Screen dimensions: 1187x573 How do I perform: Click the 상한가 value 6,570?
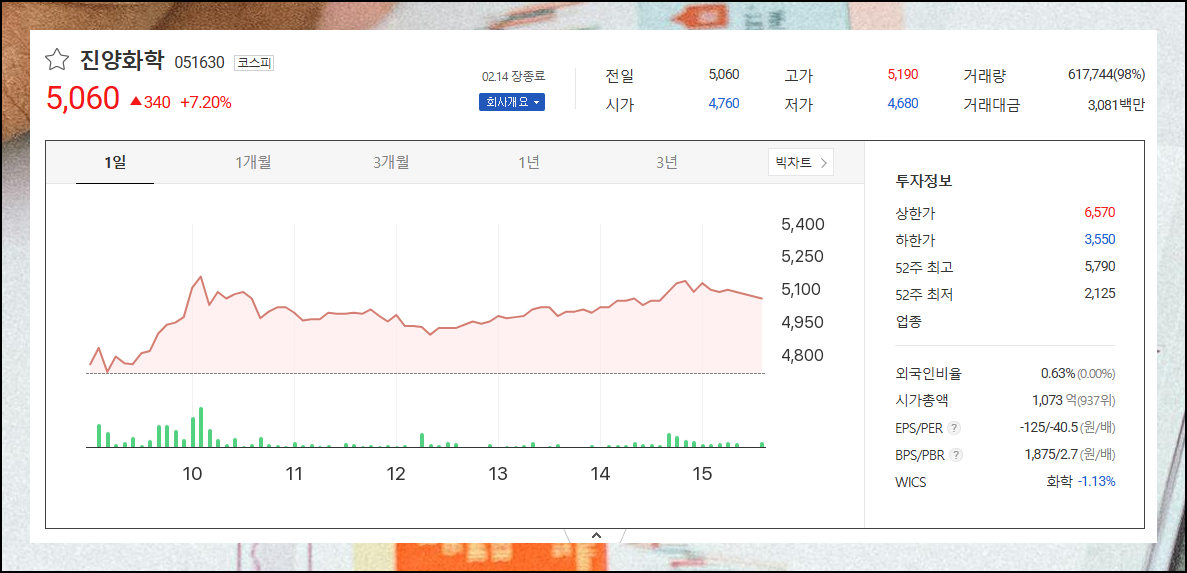pos(1099,213)
